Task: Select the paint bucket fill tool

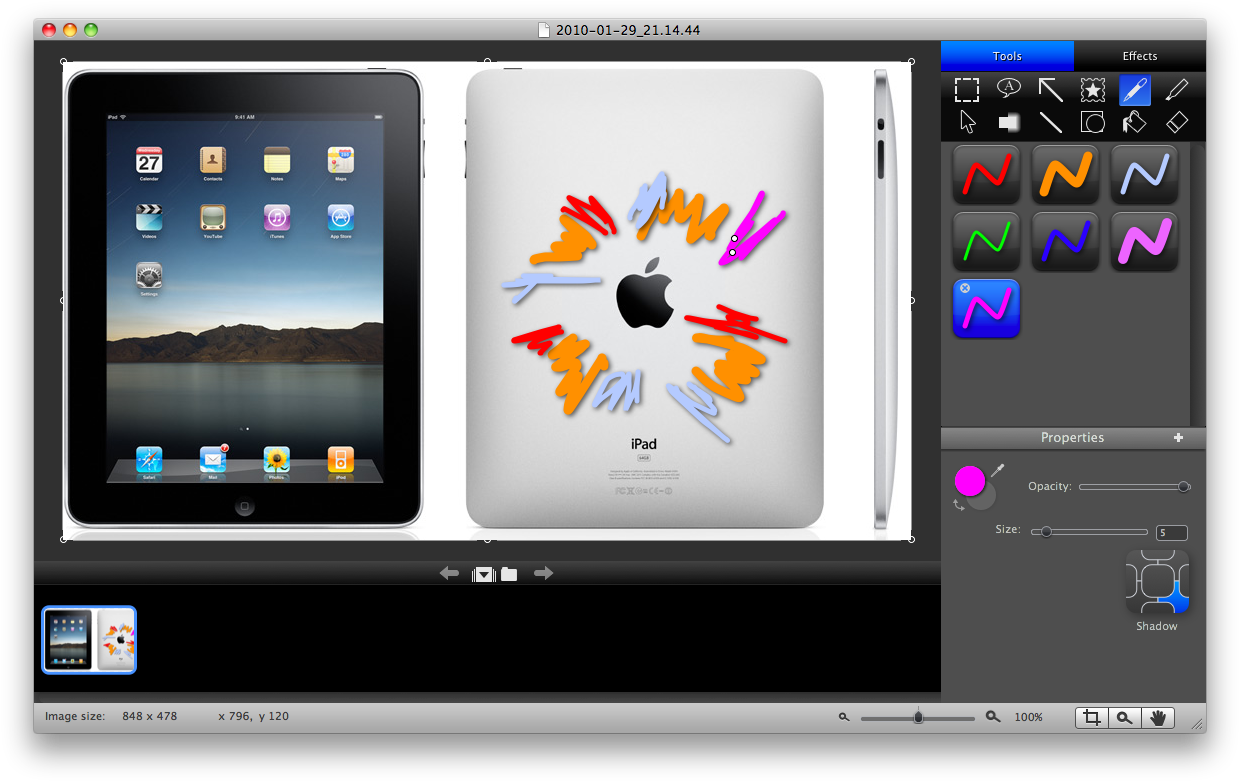Action: pos(1134,122)
